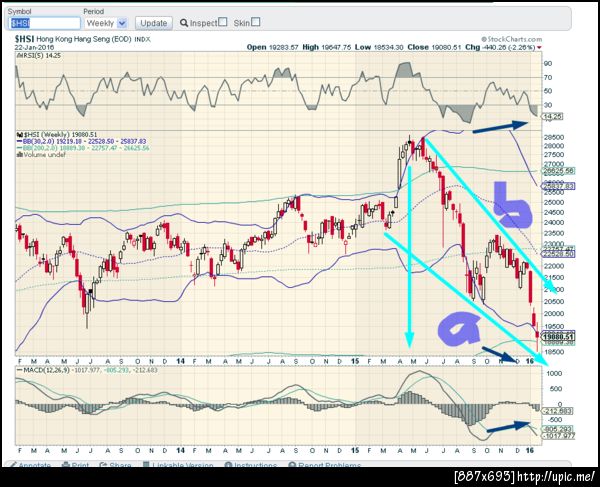Open the Instructions link
The width and height of the screenshot is (600, 487).
(x=251, y=465)
